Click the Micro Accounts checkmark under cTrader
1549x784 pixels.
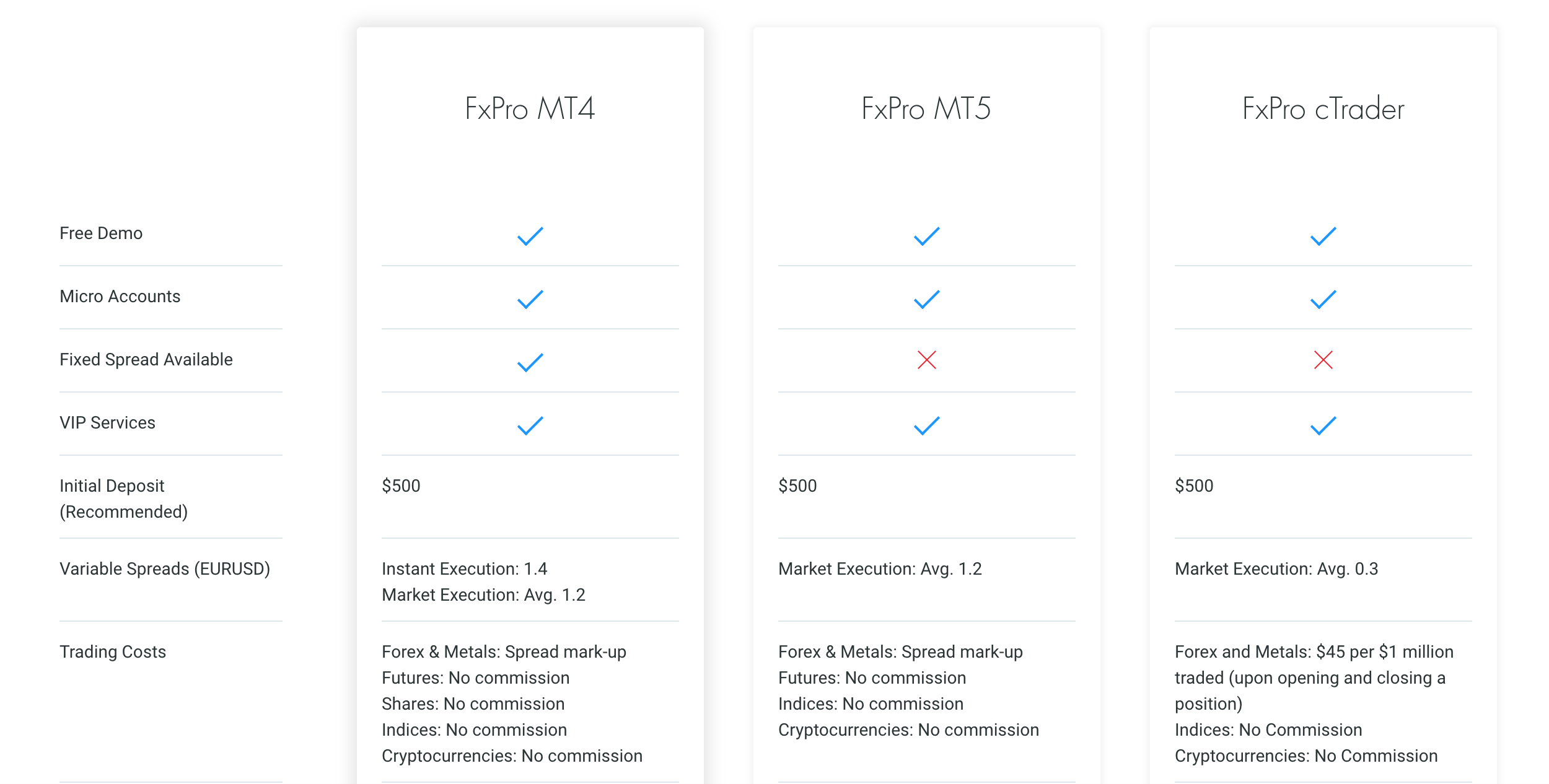point(1323,299)
